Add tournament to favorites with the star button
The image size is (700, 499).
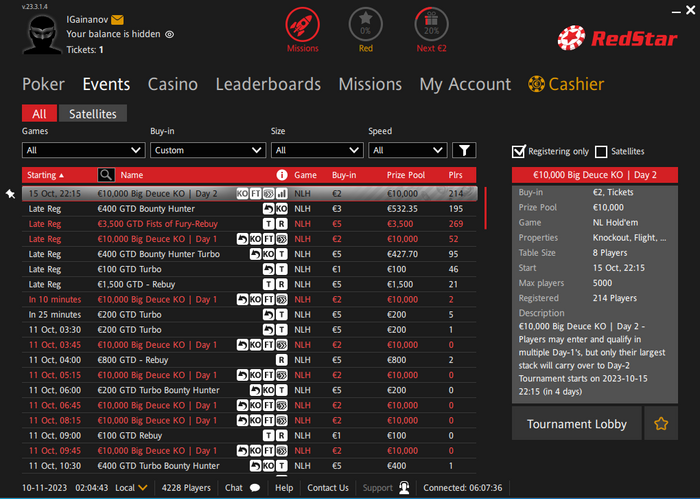coord(661,423)
